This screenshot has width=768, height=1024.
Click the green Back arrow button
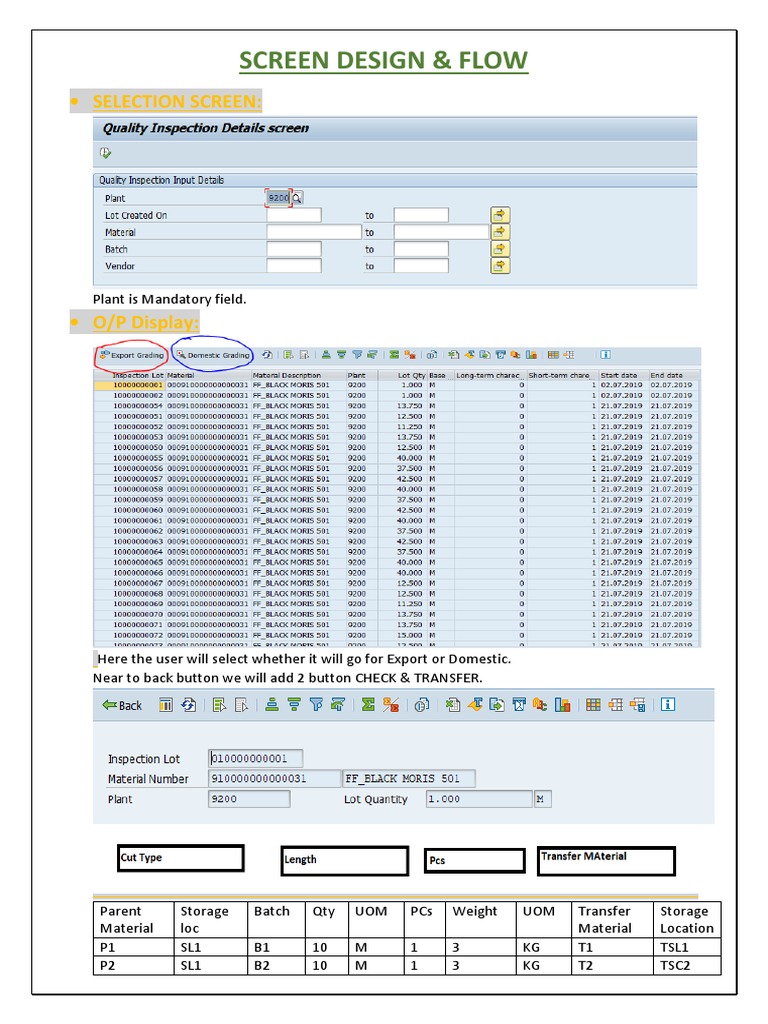point(122,705)
